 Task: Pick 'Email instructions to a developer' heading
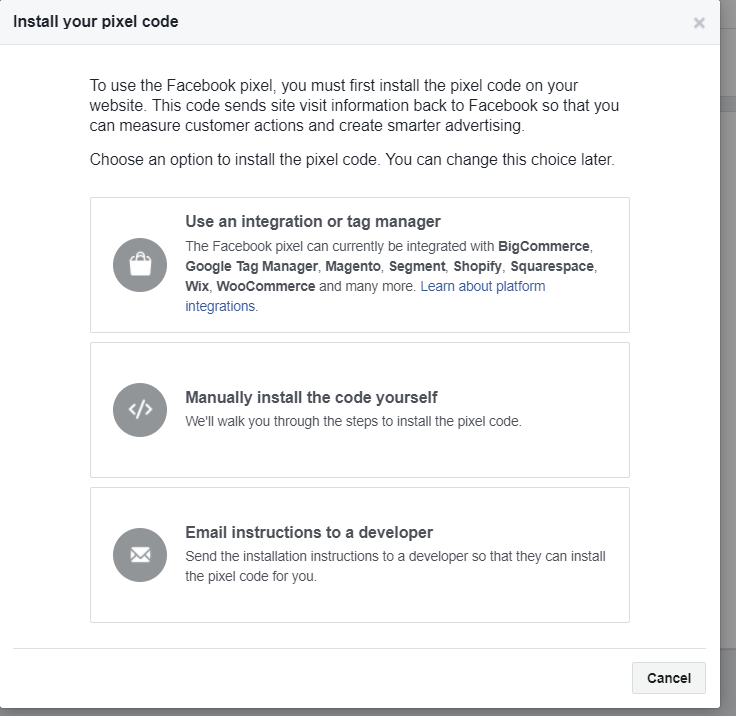pyautogui.click(x=309, y=533)
